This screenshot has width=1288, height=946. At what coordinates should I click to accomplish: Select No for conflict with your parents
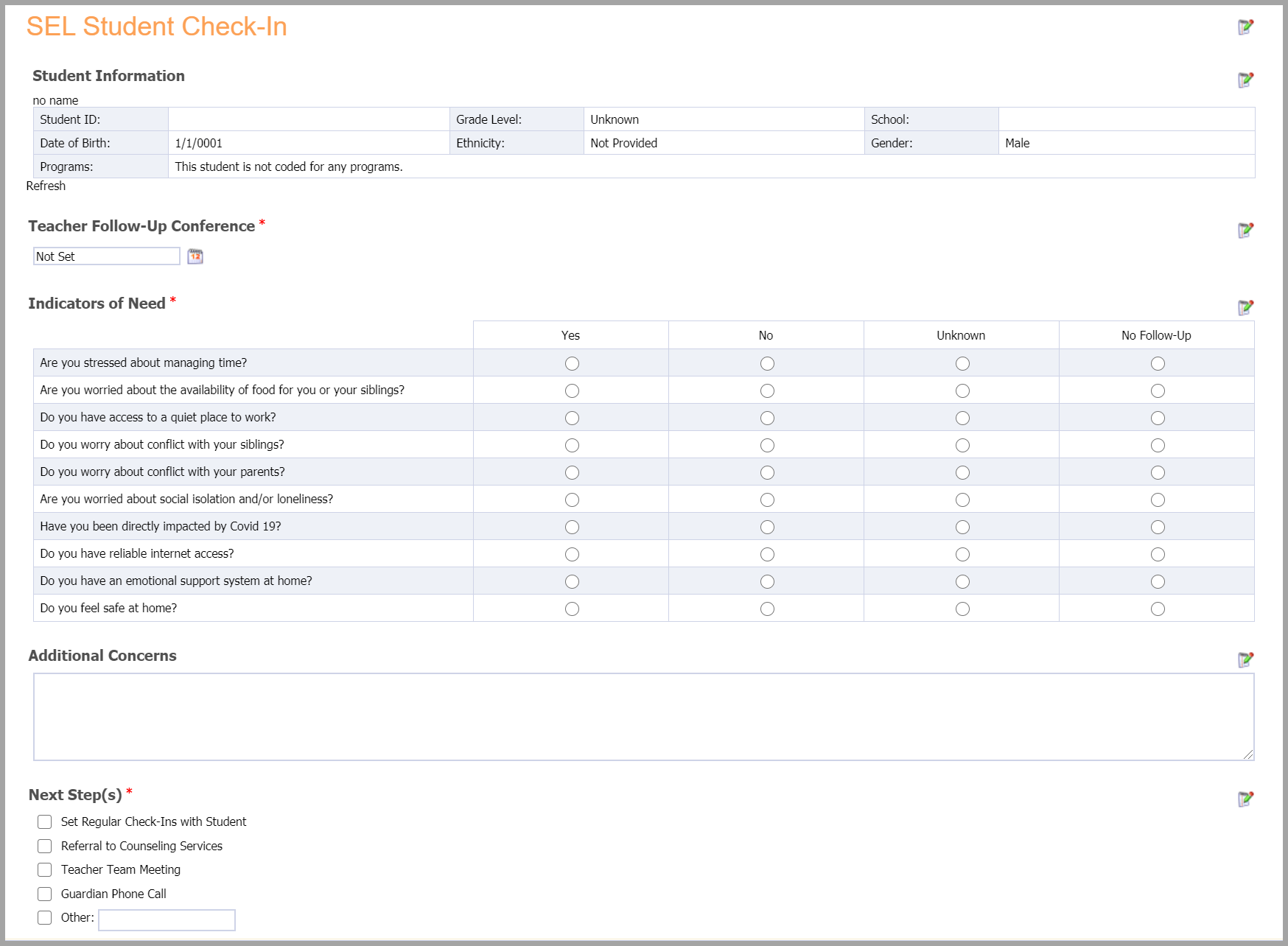pos(767,472)
